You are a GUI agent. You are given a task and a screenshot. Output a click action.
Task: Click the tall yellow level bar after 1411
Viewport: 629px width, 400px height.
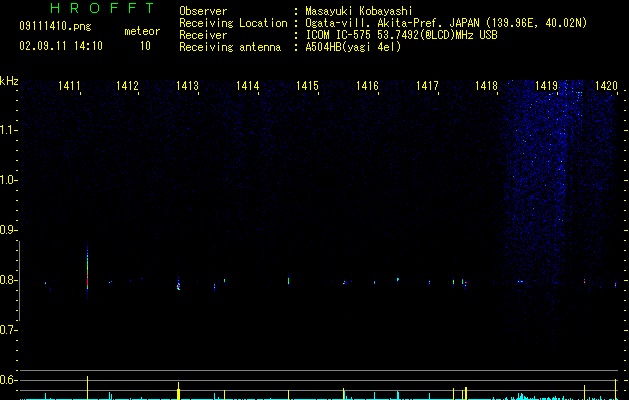[87, 388]
